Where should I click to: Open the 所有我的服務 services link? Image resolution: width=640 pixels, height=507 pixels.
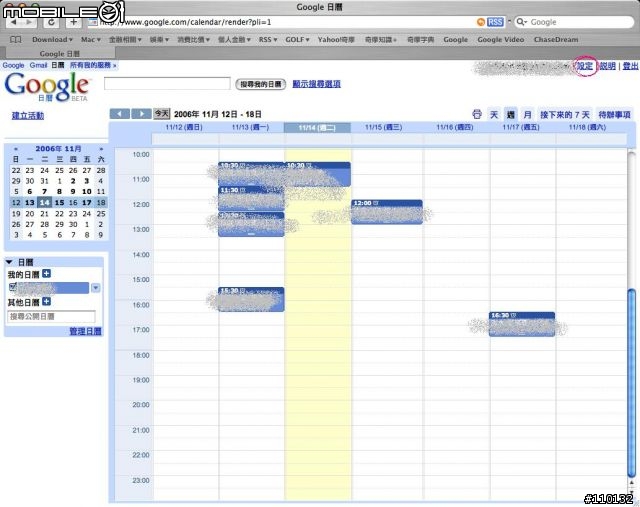pyautogui.click(x=93, y=65)
